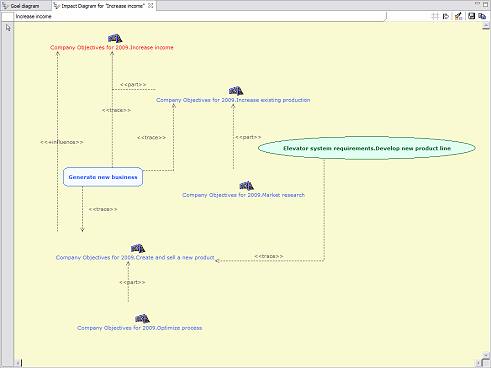Image resolution: width=491 pixels, height=368 pixels.
Task: Select the Create and sell new product icon
Action: click(138, 248)
